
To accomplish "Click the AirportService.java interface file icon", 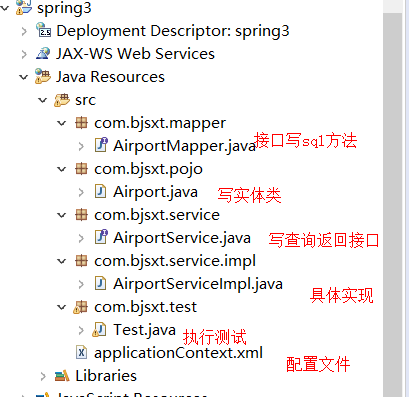I will (x=101, y=237).
